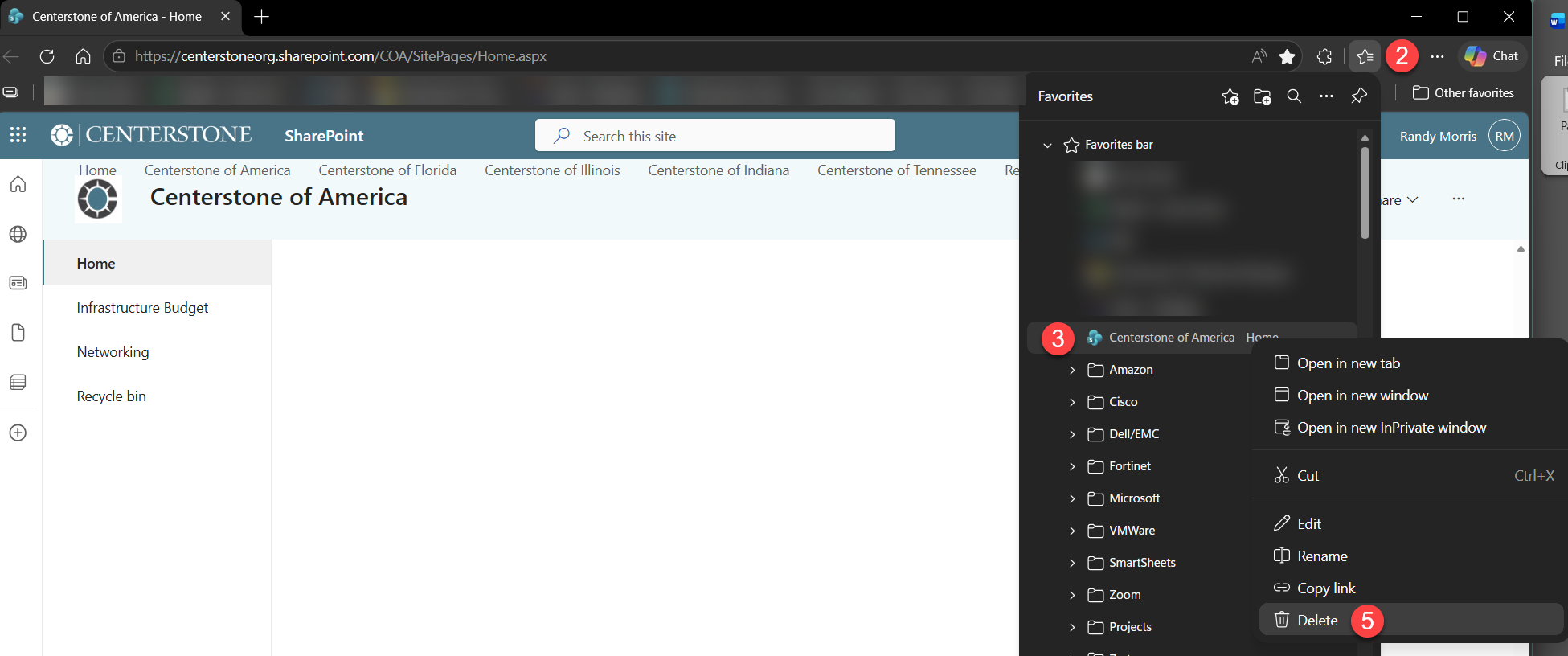Click the Centerstone of America site logo
This screenshot has height=656, width=1568.
(x=98, y=199)
